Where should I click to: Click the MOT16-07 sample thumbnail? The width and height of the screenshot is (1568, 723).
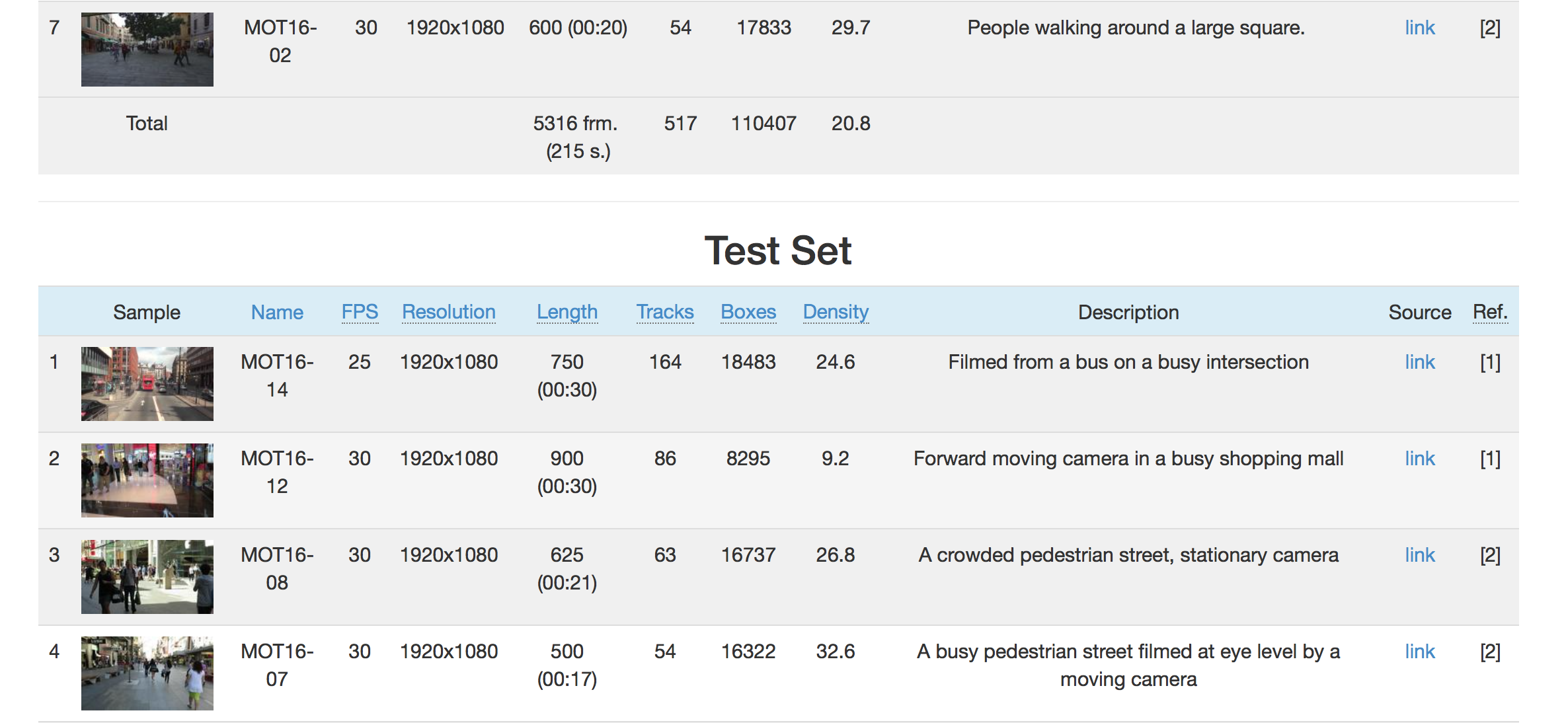(x=147, y=673)
